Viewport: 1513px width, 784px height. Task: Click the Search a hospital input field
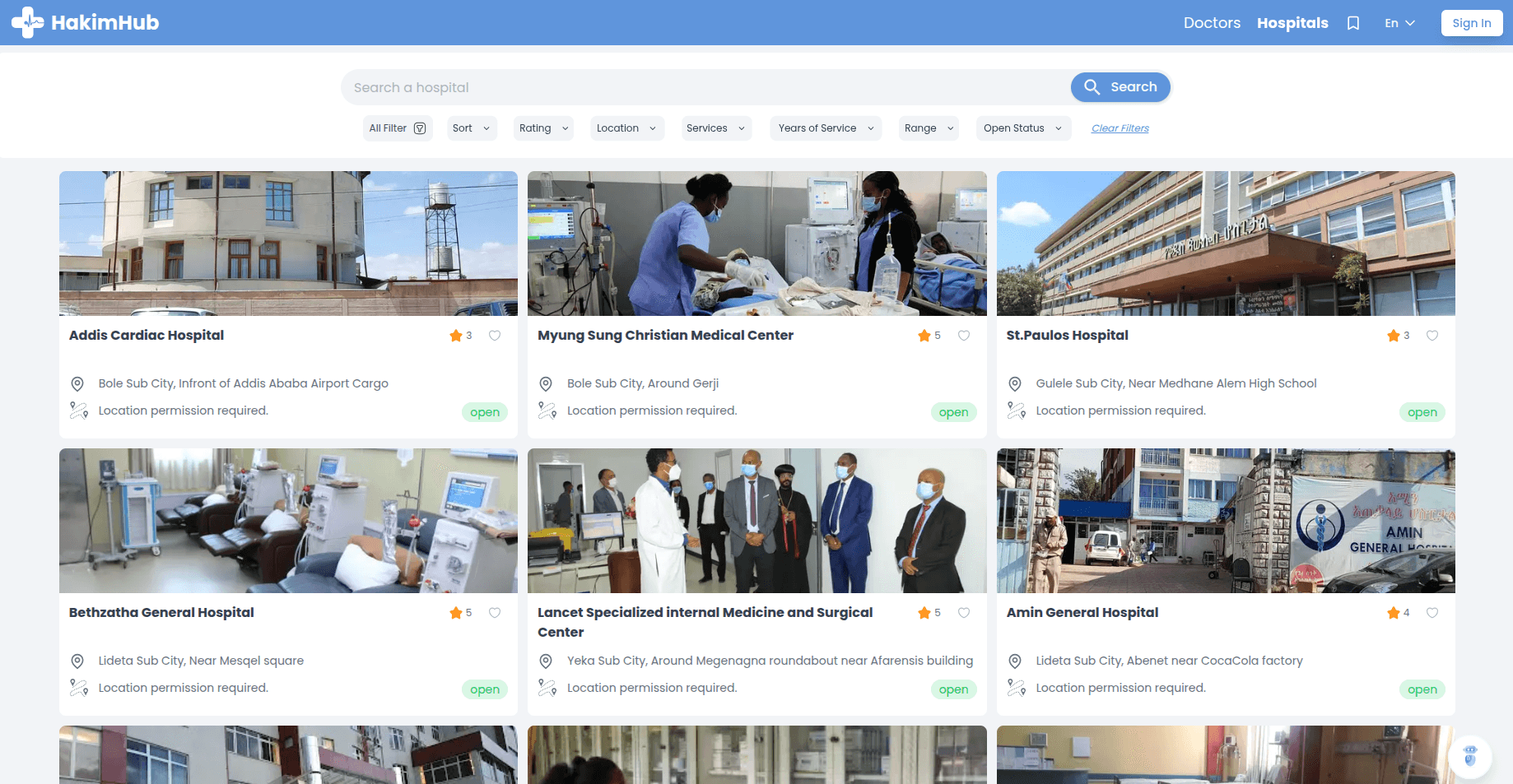(705, 87)
